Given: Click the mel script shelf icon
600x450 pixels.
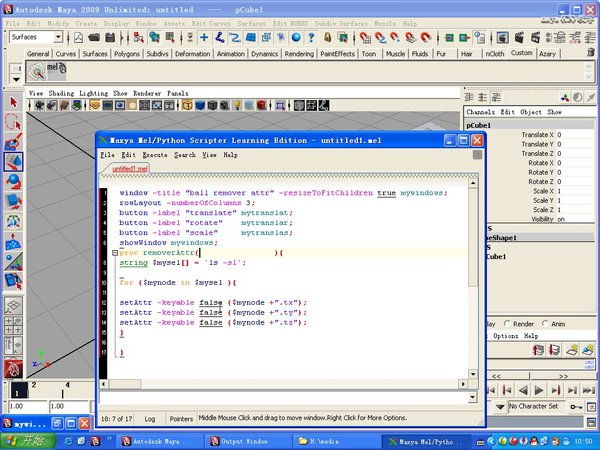Looking at the screenshot, I should (56, 71).
